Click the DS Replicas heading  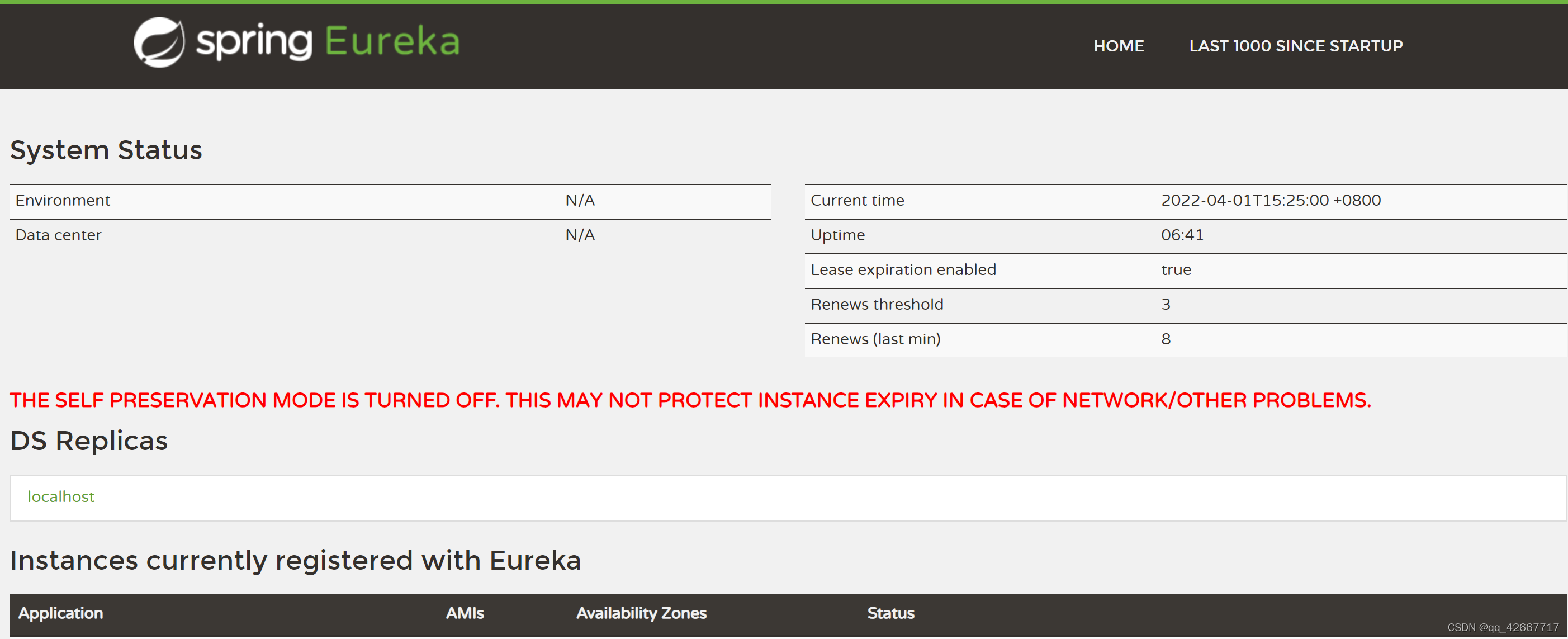click(x=89, y=441)
